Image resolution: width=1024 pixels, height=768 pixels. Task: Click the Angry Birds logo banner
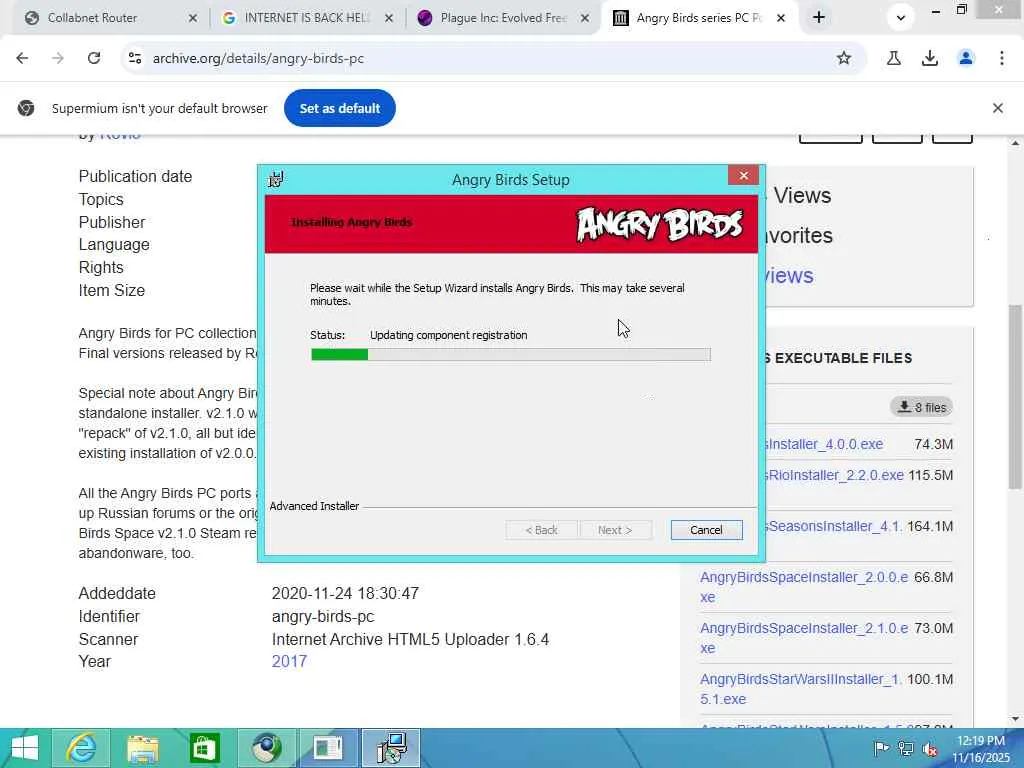tap(660, 224)
